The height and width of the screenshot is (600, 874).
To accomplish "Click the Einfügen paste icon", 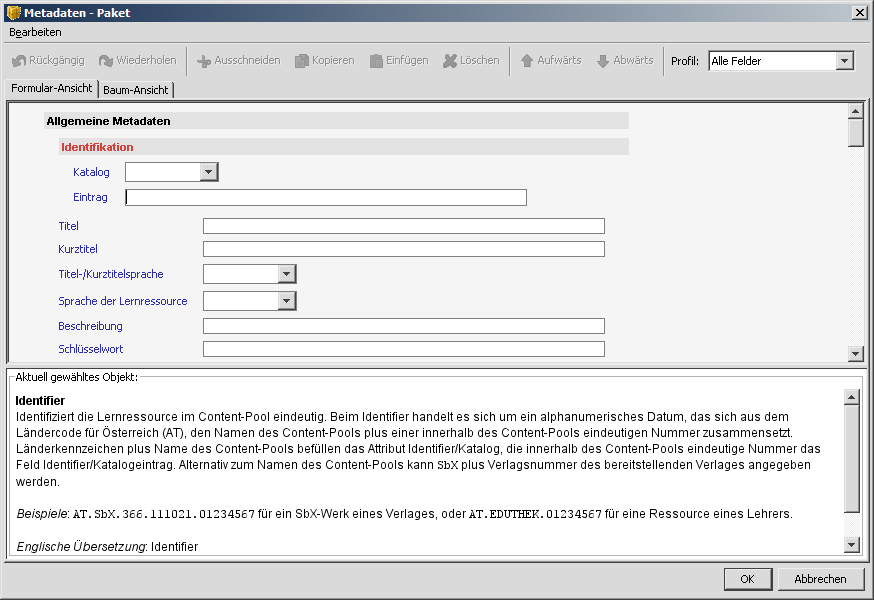I will pos(376,61).
